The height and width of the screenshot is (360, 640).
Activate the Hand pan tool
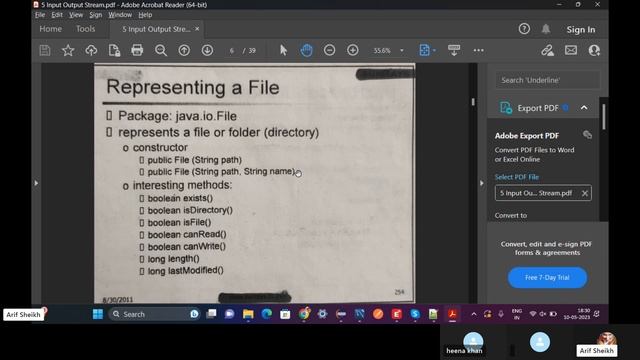pos(307,50)
